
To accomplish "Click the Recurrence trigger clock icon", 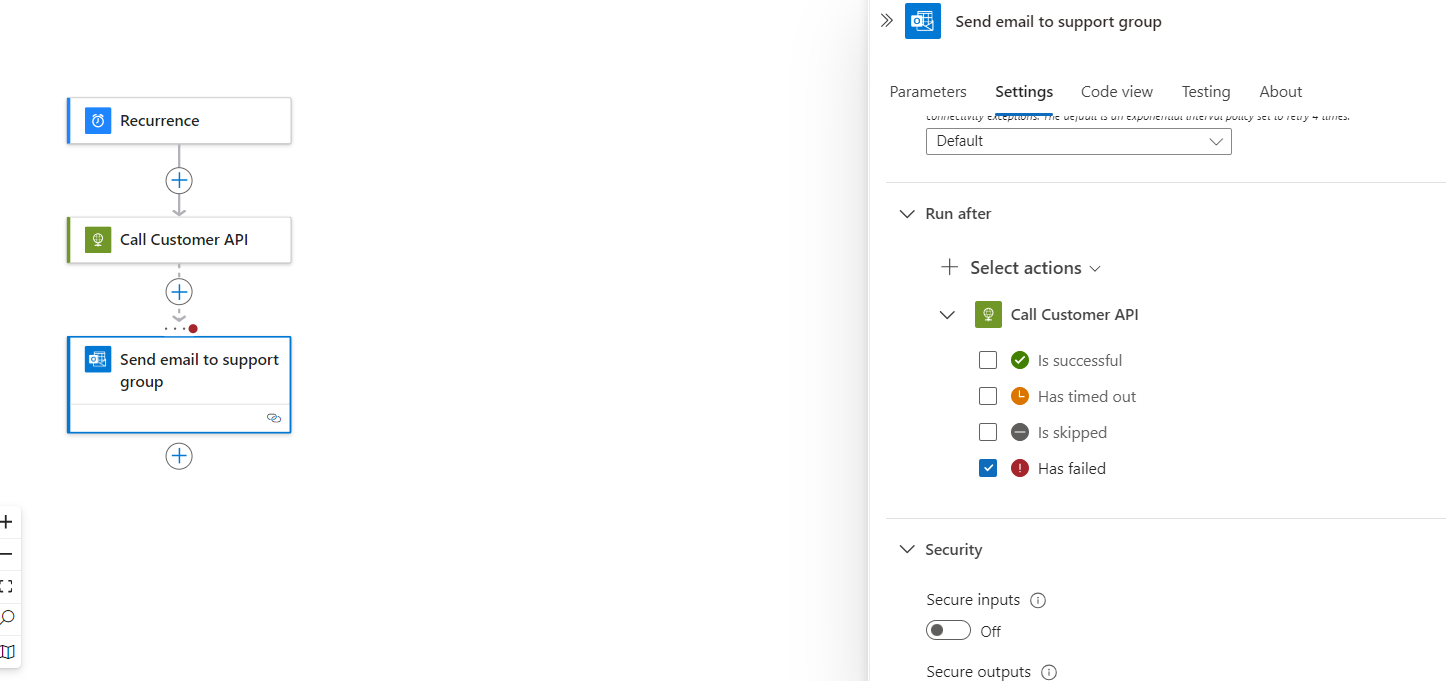I will pos(96,119).
